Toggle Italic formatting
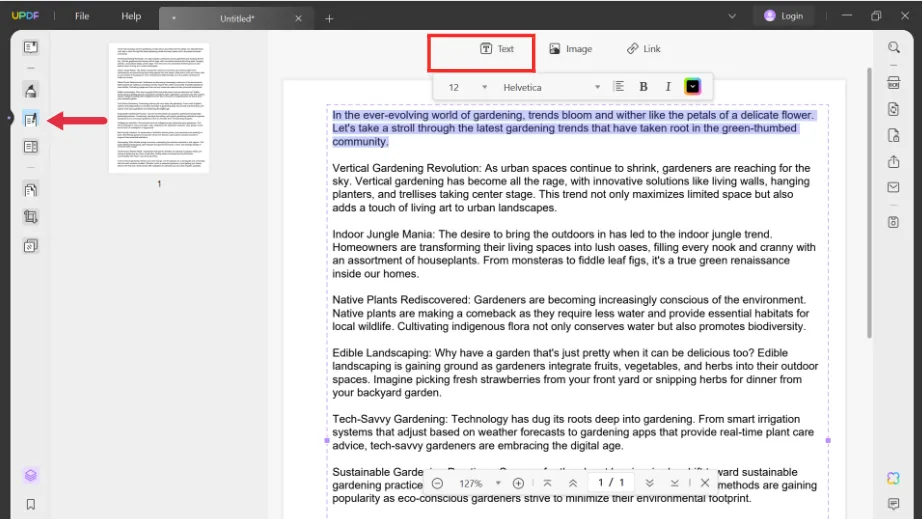The height and width of the screenshot is (519, 922). (x=668, y=87)
